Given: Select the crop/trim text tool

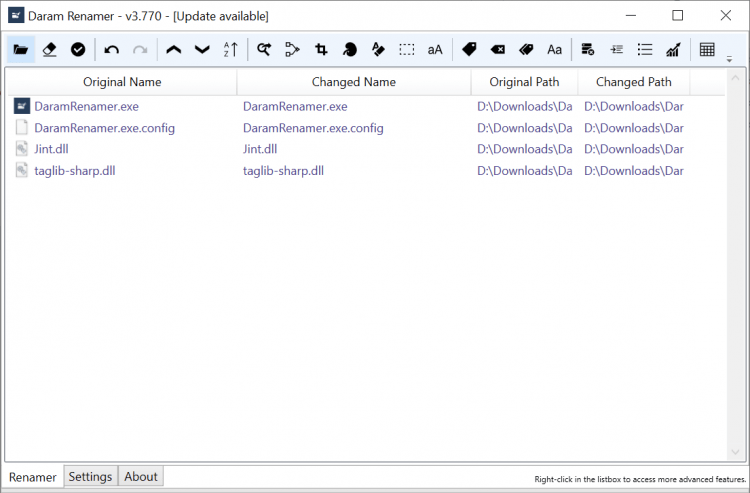Looking at the screenshot, I should coord(321,49).
